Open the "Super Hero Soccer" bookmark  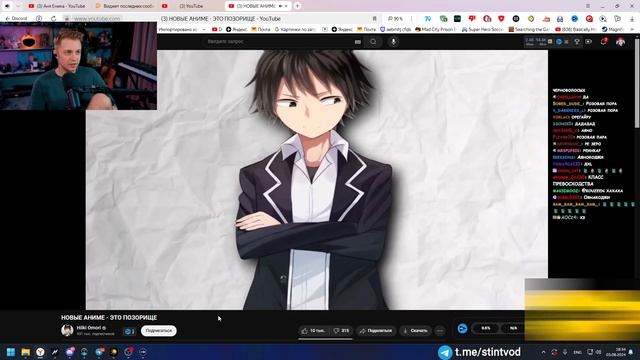click(x=482, y=29)
